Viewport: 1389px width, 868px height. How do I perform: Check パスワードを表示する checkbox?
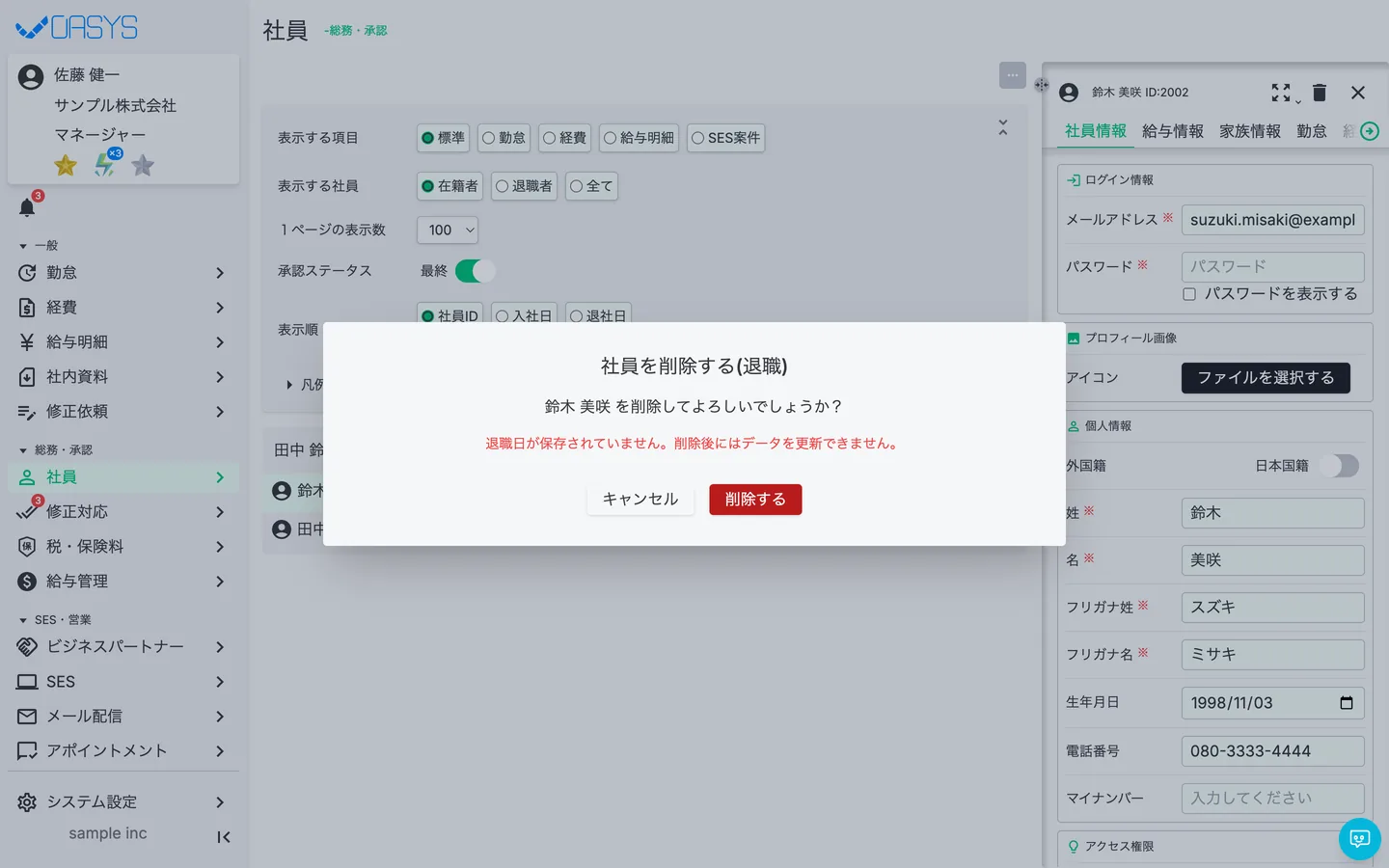pos(1189,294)
